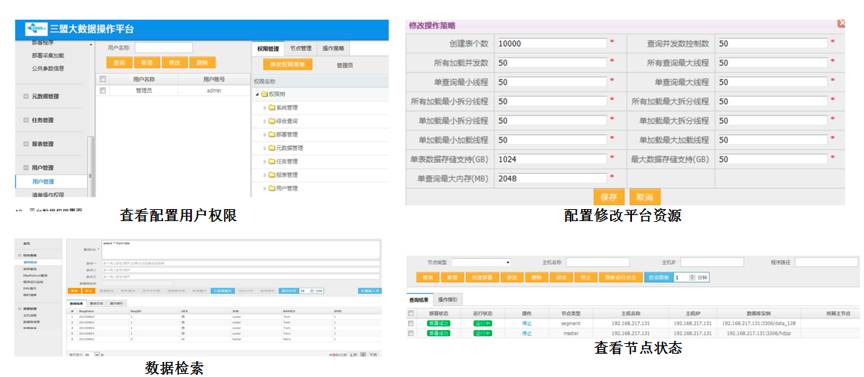
Task: Click the folder icon beside 报表管理 in tree
Action: coord(272,175)
